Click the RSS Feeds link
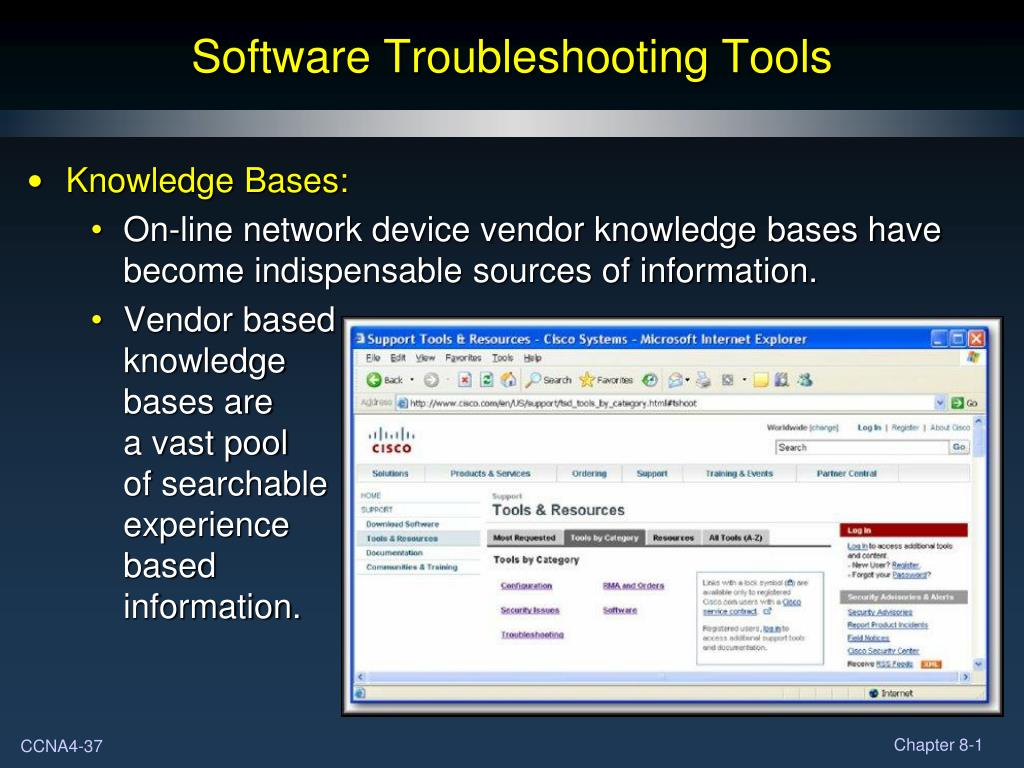This screenshot has width=1024, height=768. [x=893, y=664]
